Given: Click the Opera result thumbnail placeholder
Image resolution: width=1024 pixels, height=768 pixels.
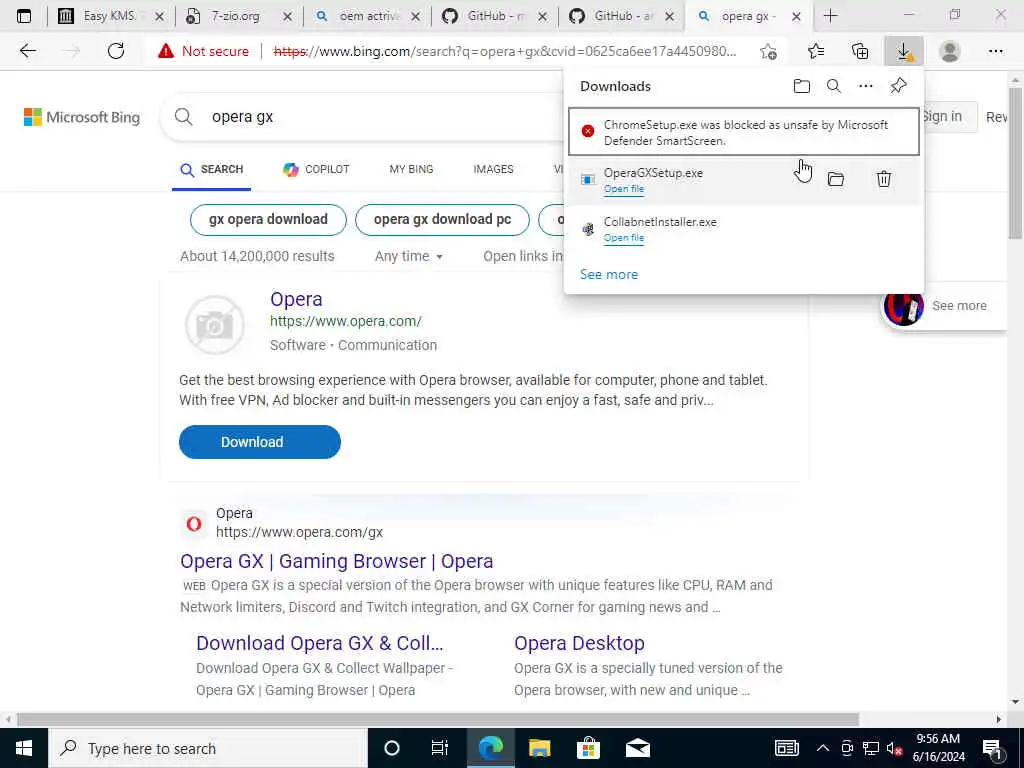Looking at the screenshot, I should (215, 325).
